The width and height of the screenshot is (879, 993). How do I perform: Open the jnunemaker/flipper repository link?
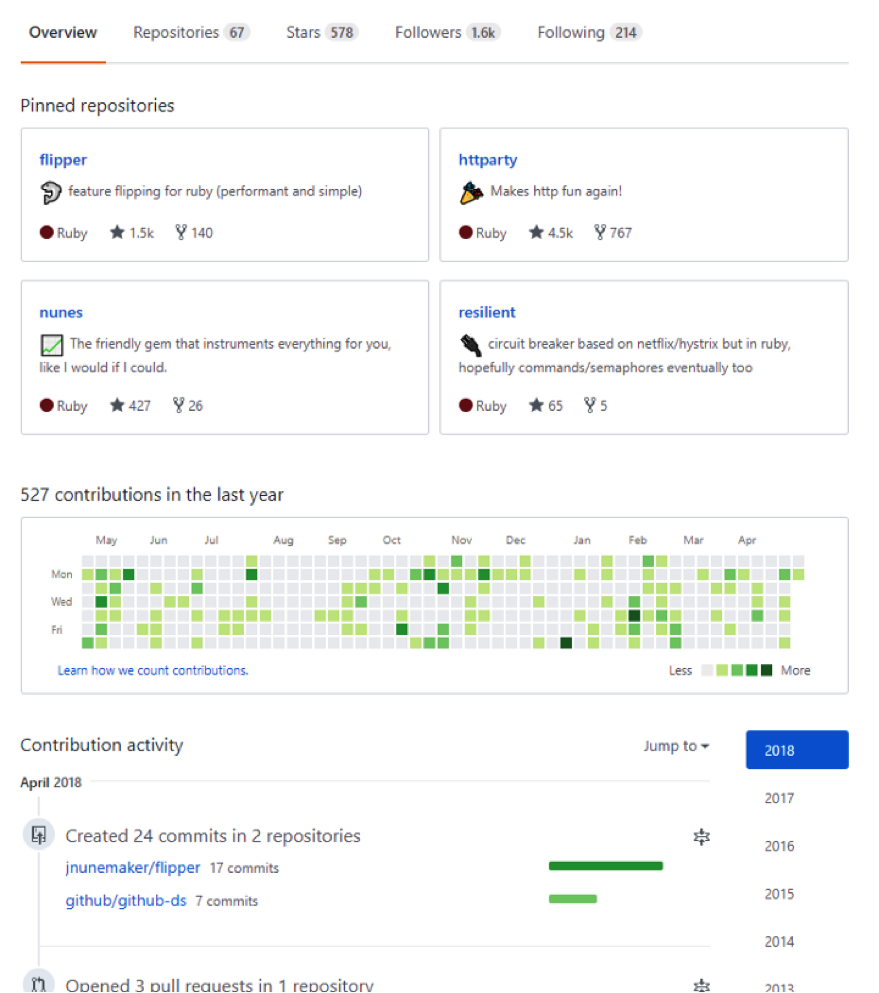coord(133,867)
